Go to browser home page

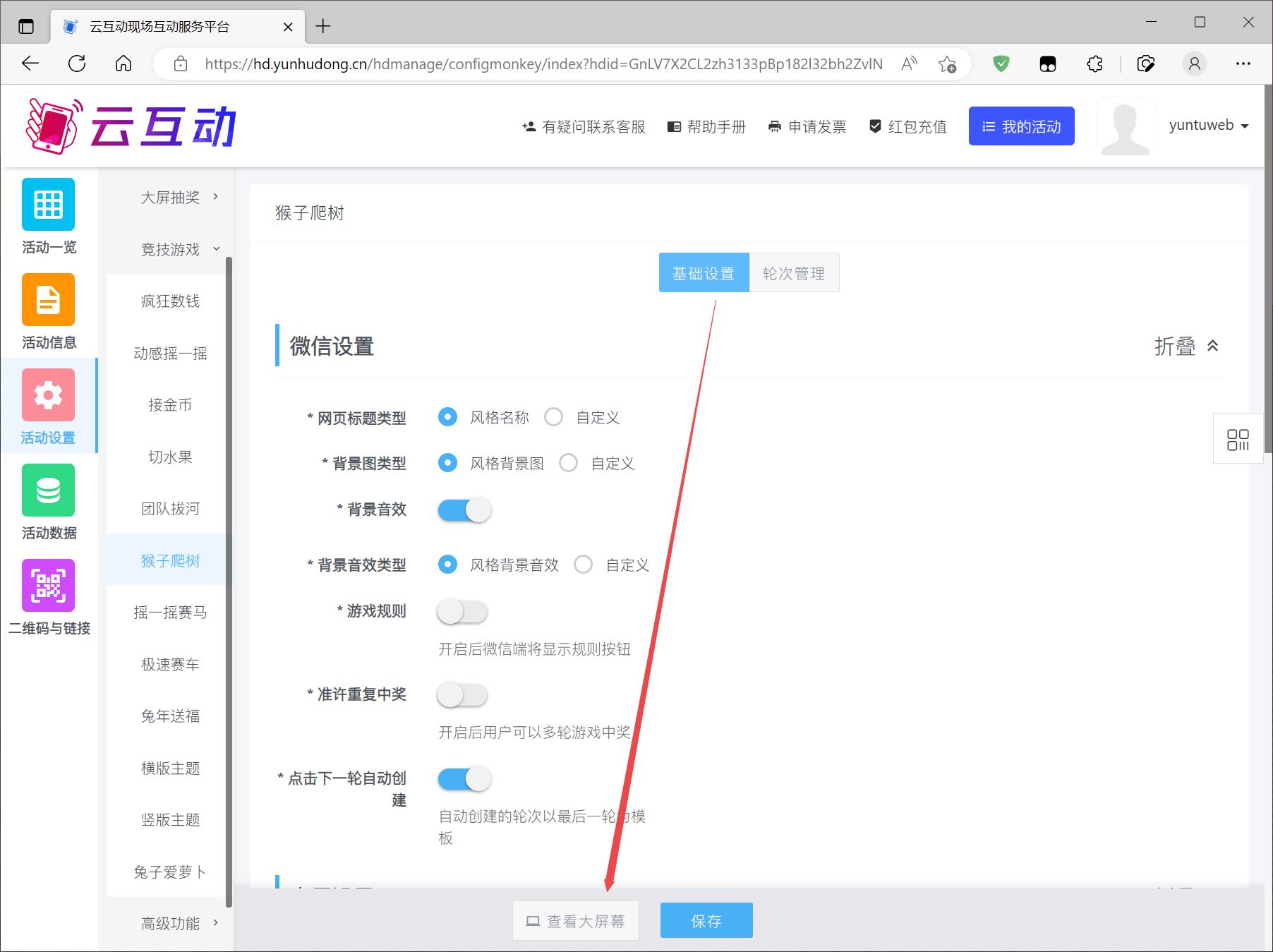click(123, 64)
